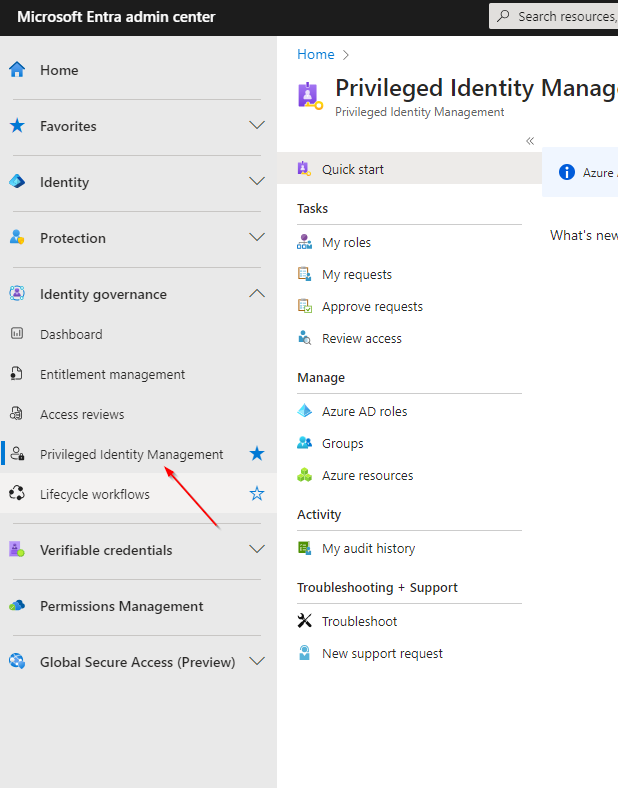Unfavorite Privileged Identity Management with filled star

(x=257, y=453)
